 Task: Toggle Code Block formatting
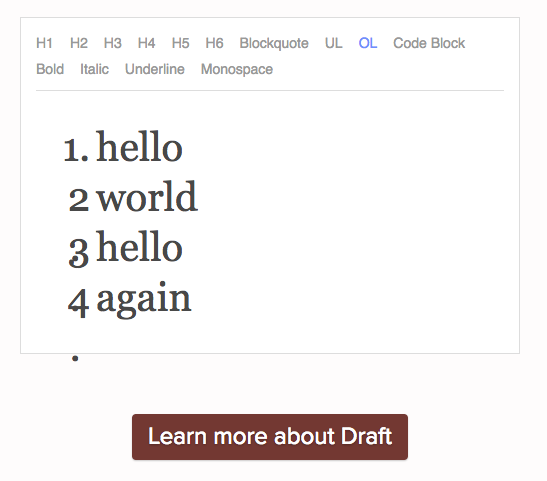[429, 43]
